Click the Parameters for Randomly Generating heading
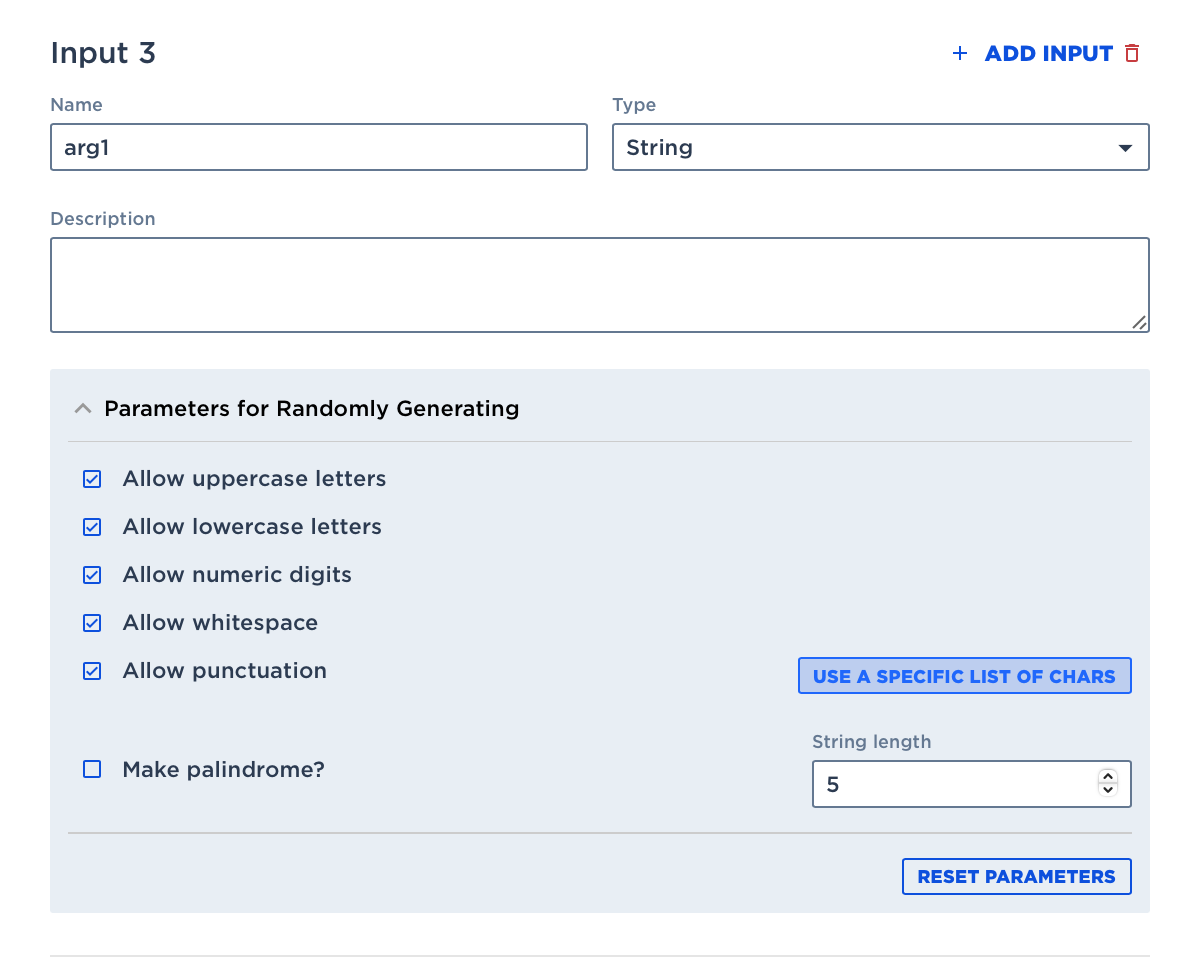Screen dimensions: 1186x958 pos(311,409)
